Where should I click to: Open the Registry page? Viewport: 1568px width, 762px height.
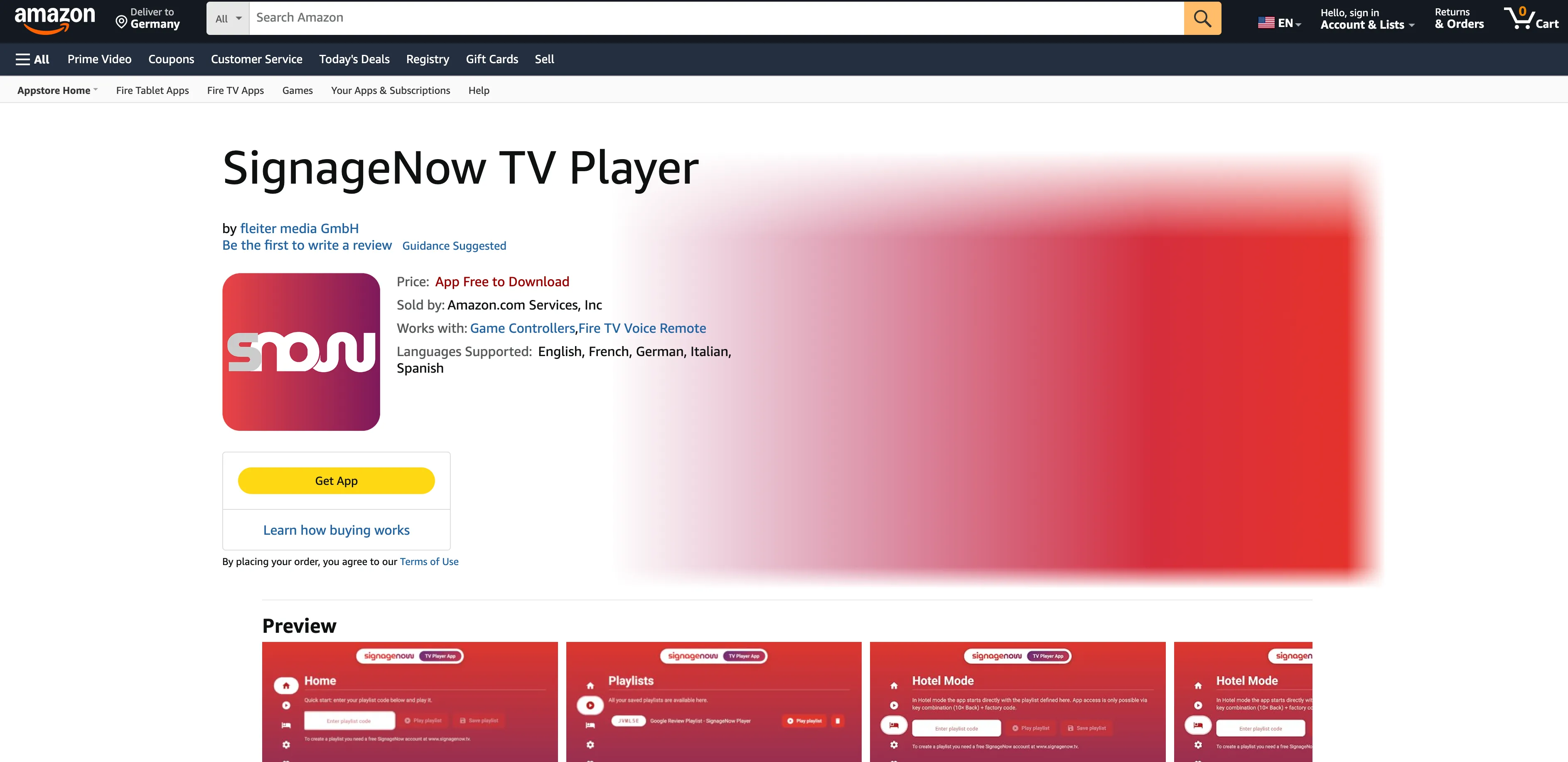(427, 59)
